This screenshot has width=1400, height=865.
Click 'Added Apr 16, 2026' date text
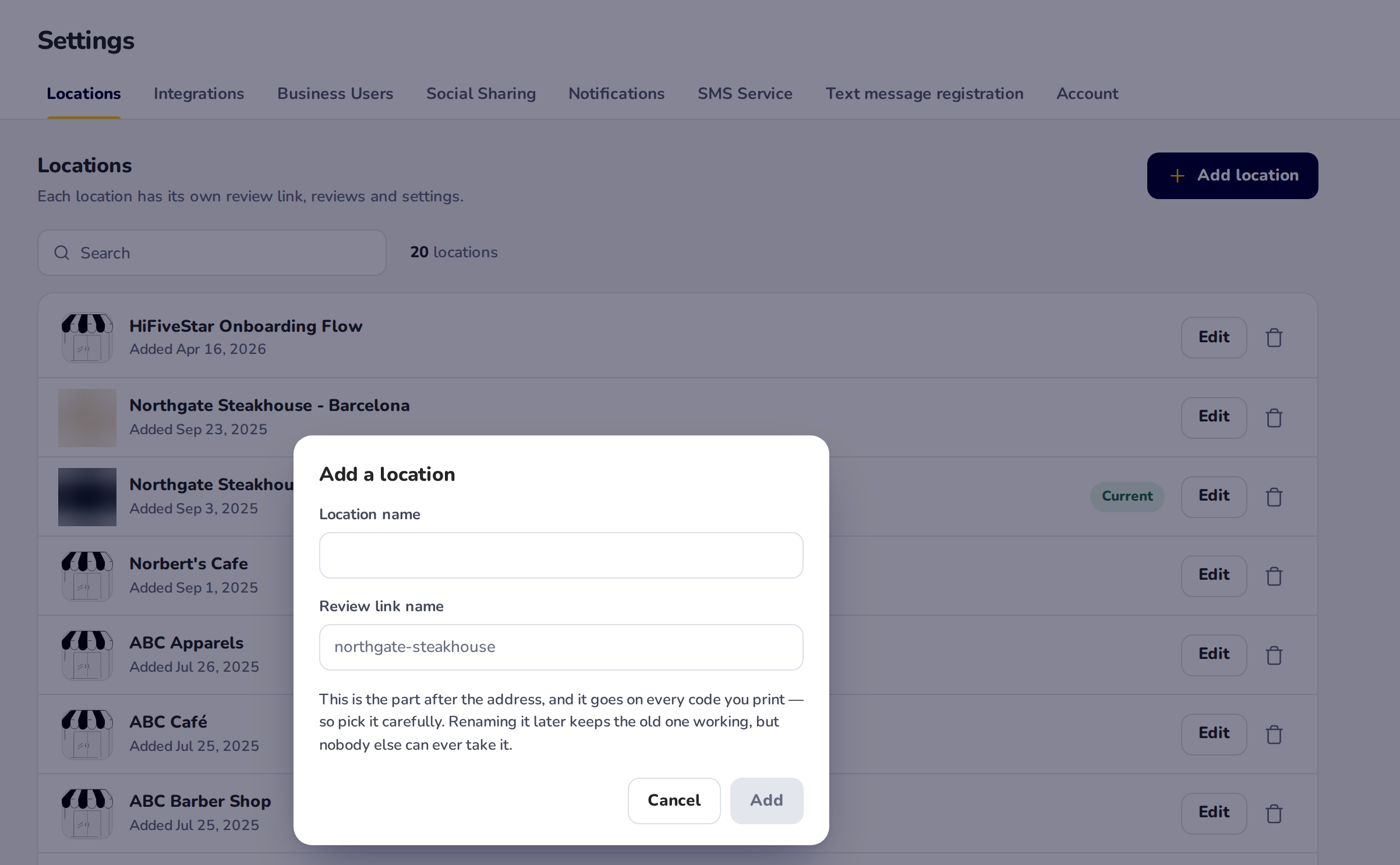point(198,349)
